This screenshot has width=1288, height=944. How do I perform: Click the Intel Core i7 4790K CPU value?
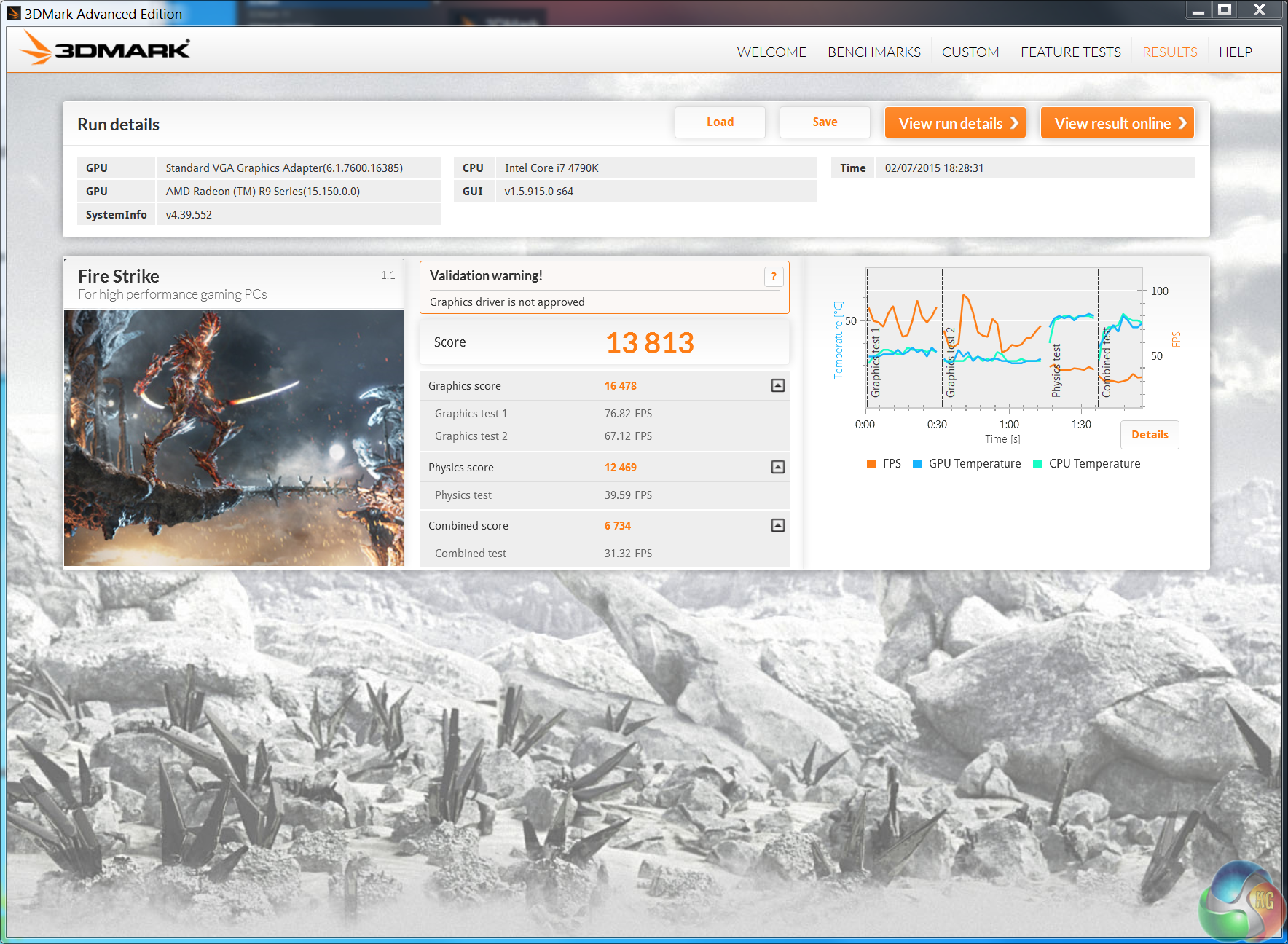pos(551,168)
